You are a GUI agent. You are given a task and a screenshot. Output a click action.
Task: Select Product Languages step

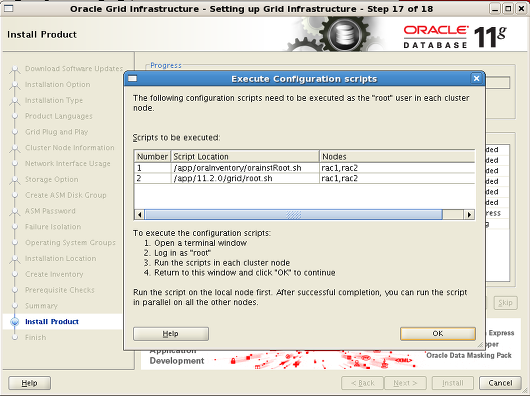pyautogui.click(x=58, y=116)
